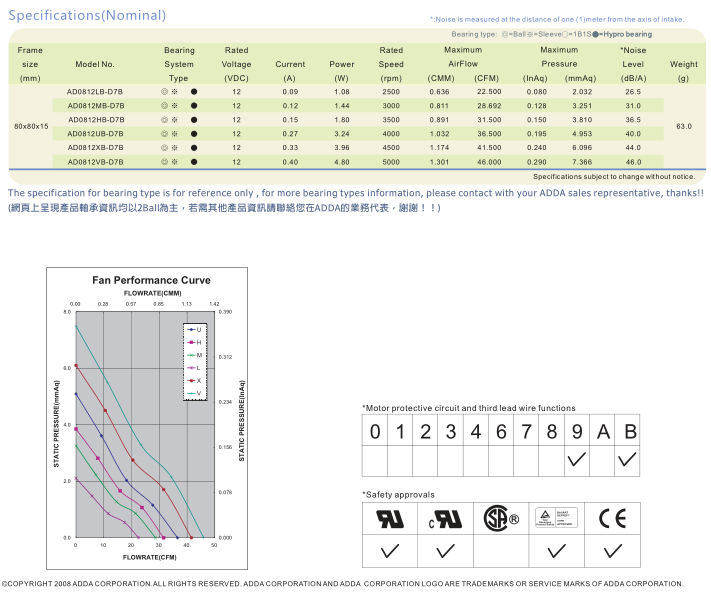
Task: Click model number AD0812VB-D7B
Action: pyautogui.click(x=95, y=162)
